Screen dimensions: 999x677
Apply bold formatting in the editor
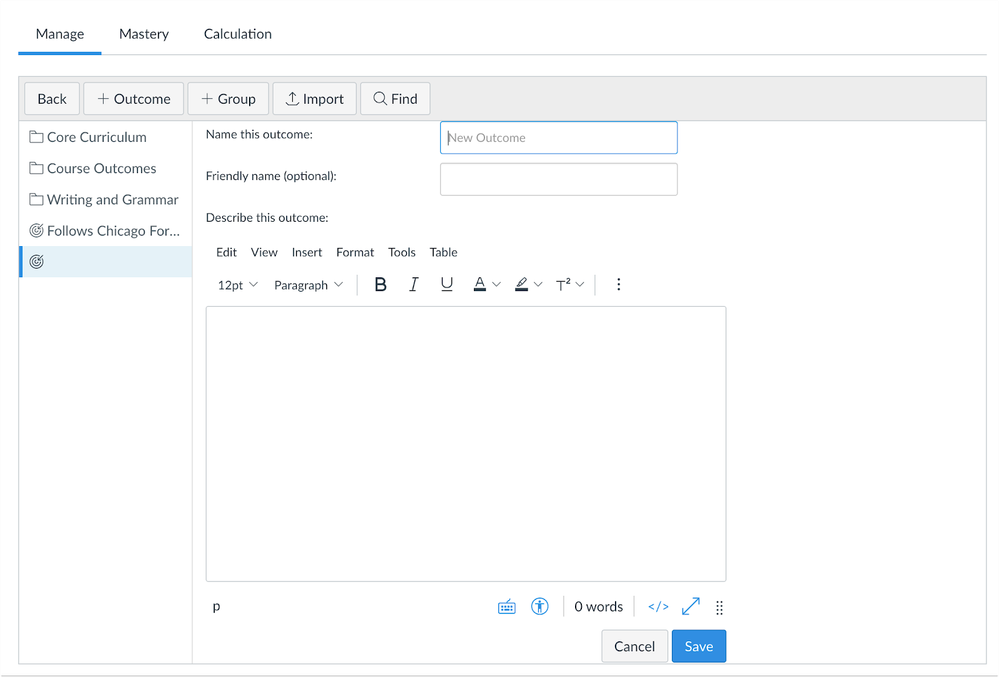coord(380,285)
